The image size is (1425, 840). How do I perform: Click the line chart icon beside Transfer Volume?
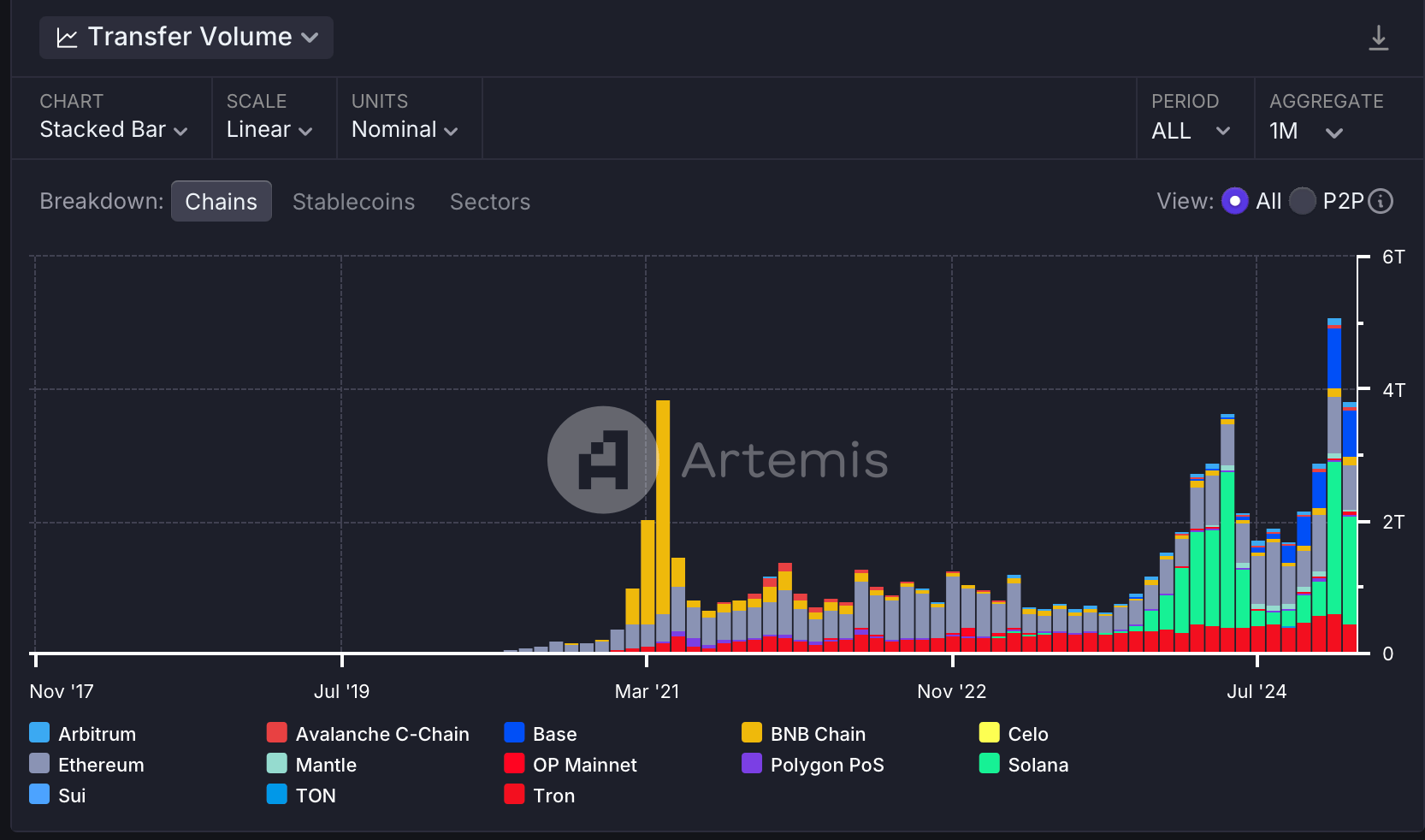(67, 38)
